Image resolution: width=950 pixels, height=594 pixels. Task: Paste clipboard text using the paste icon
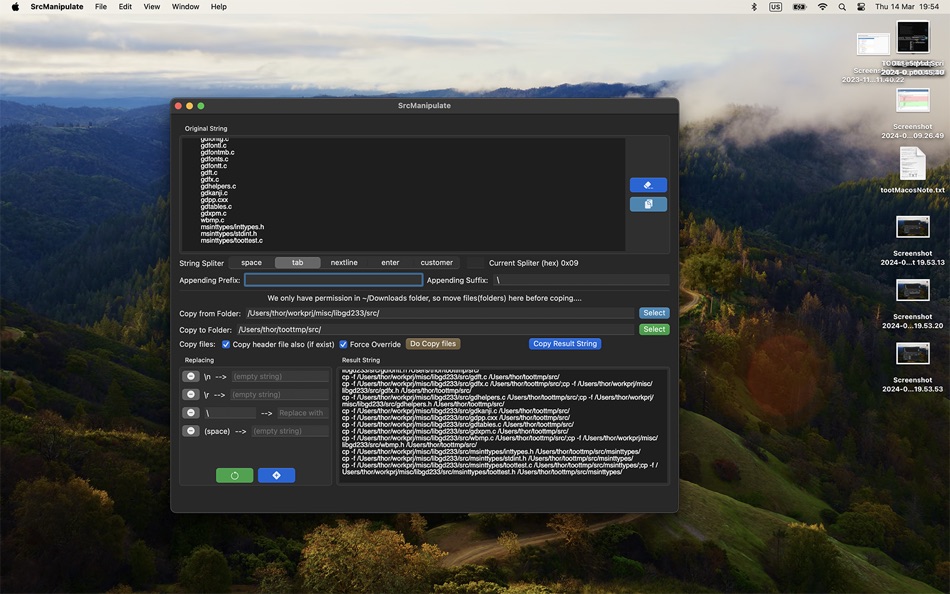pos(647,204)
